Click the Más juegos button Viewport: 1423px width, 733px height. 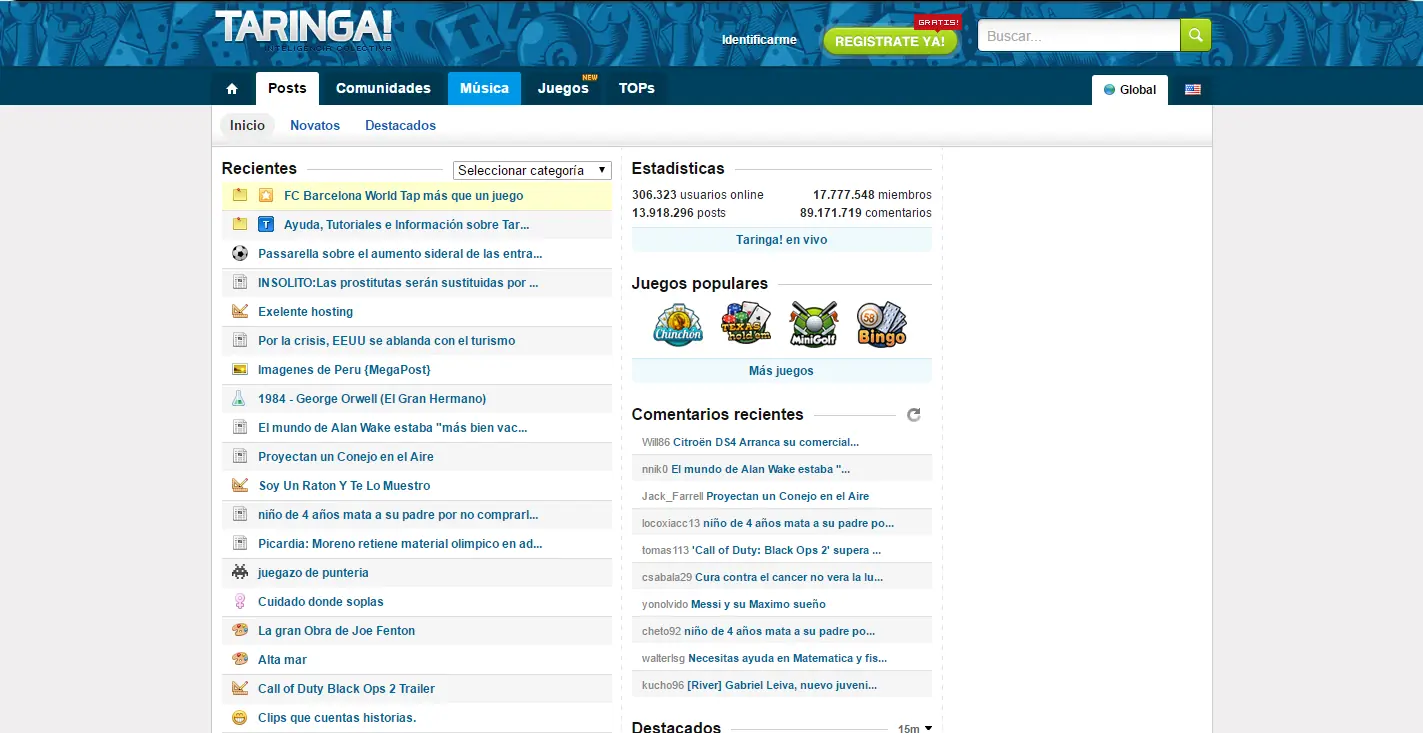coord(782,371)
